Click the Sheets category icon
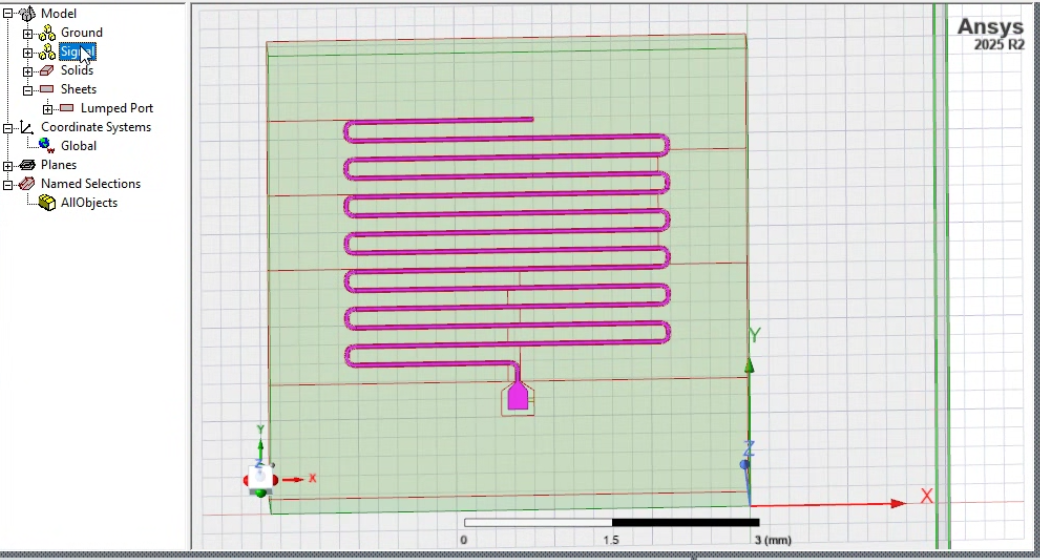The width and height of the screenshot is (1040, 560). [x=47, y=89]
